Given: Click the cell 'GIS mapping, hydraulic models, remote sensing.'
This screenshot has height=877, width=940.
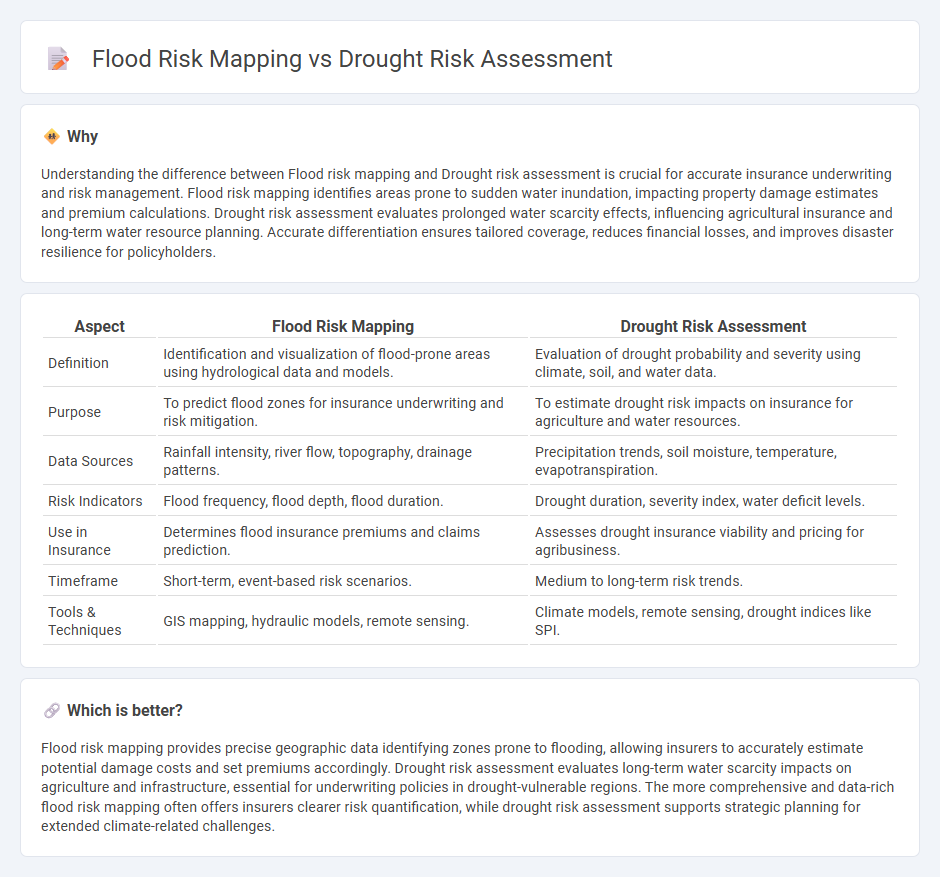Looking at the screenshot, I should [x=343, y=621].
